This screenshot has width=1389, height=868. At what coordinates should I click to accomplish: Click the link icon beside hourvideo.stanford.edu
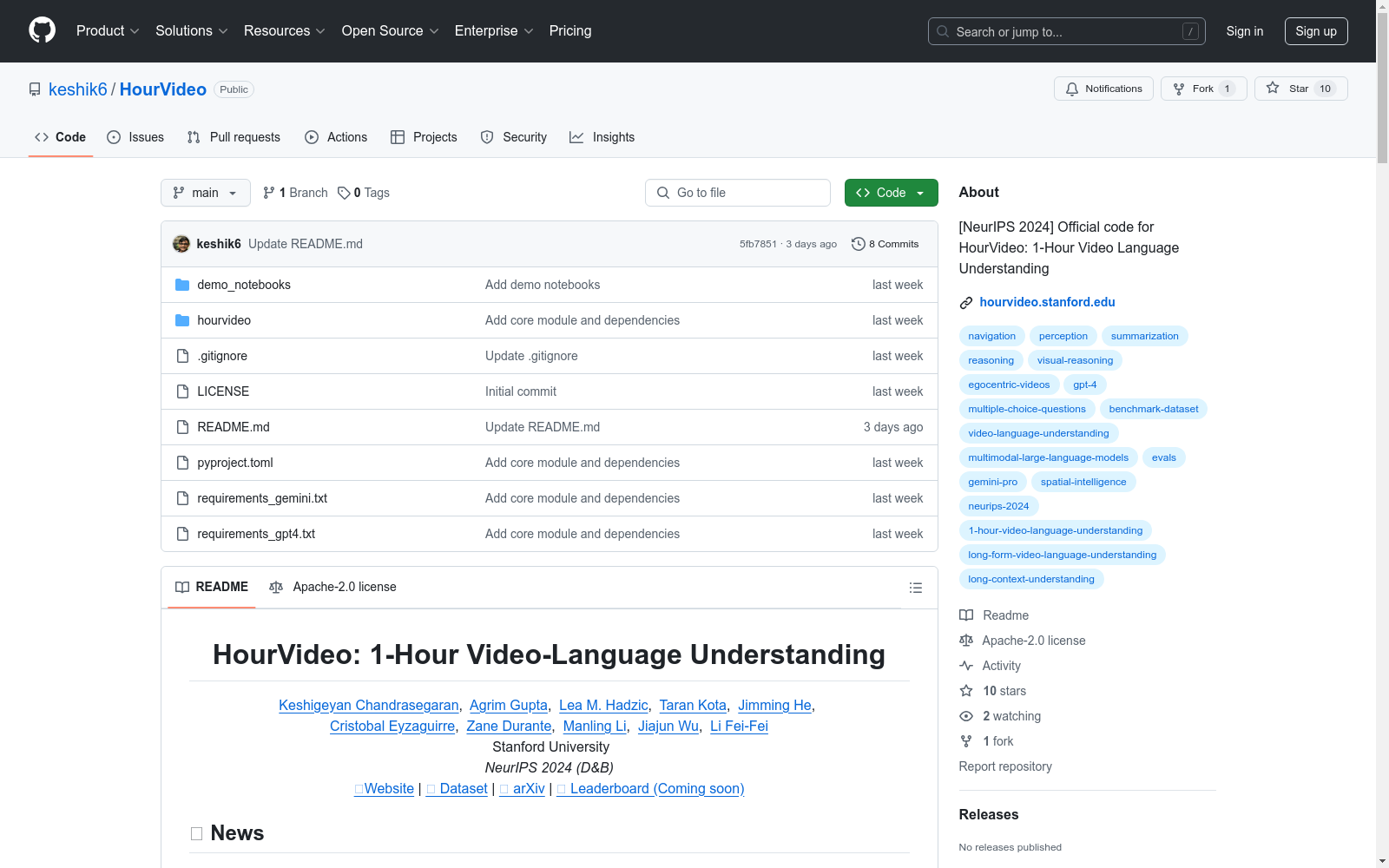[x=965, y=303]
